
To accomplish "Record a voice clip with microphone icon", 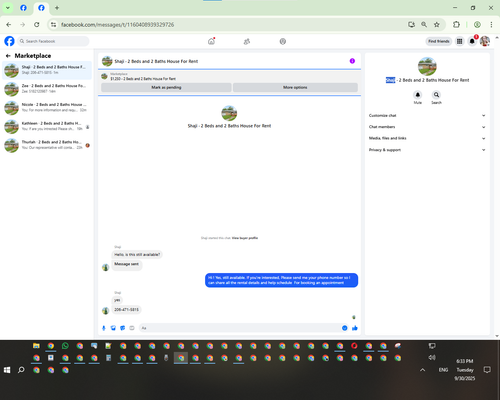I will pos(104,328).
